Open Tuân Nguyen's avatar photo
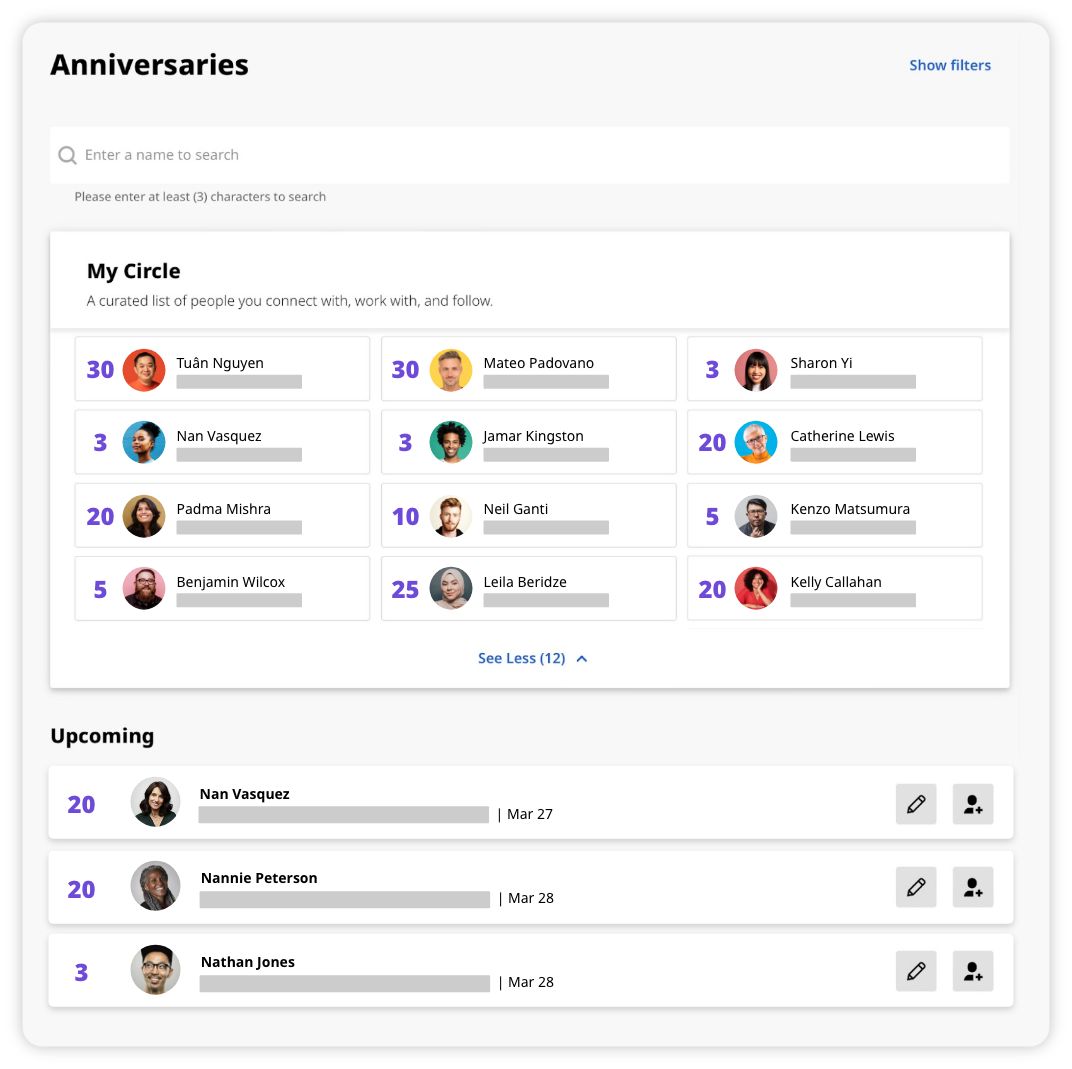 pyautogui.click(x=144, y=370)
